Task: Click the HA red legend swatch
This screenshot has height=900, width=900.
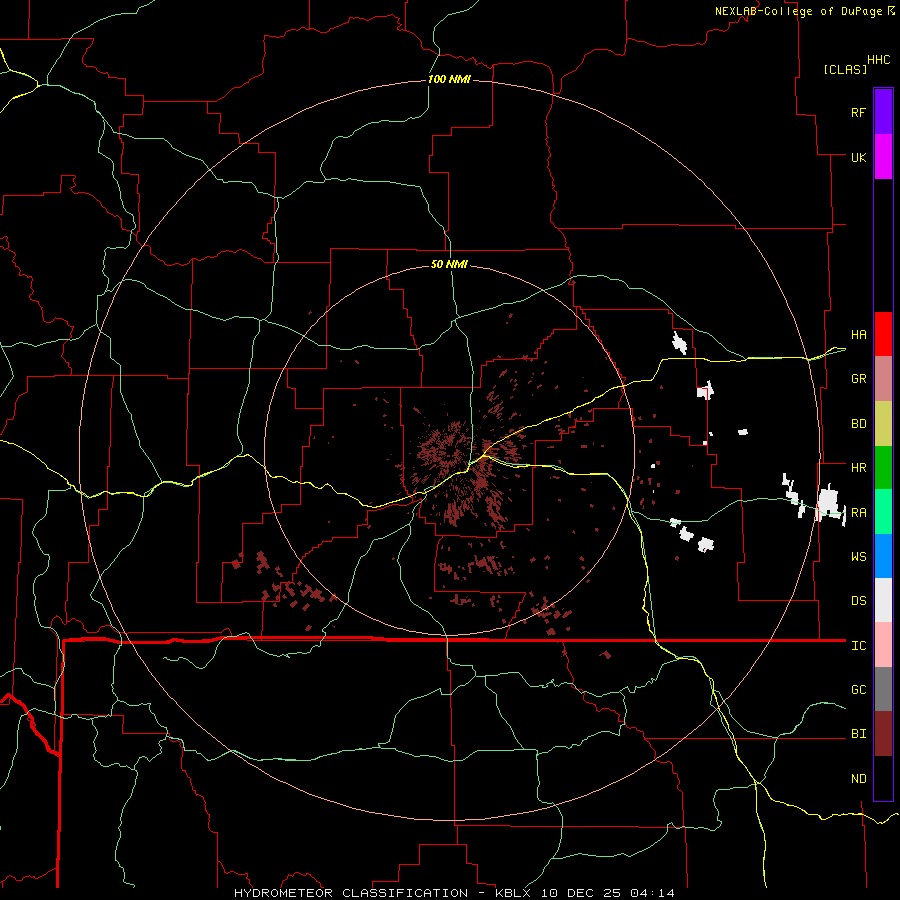Action: [883, 334]
